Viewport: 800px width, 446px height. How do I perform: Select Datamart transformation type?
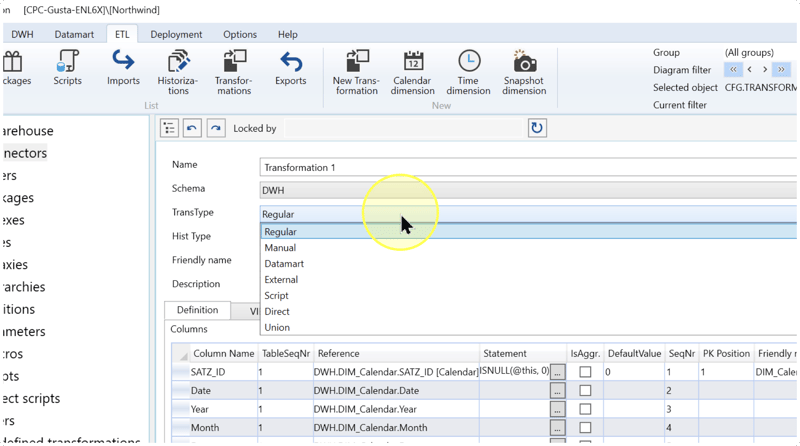(529, 264)
